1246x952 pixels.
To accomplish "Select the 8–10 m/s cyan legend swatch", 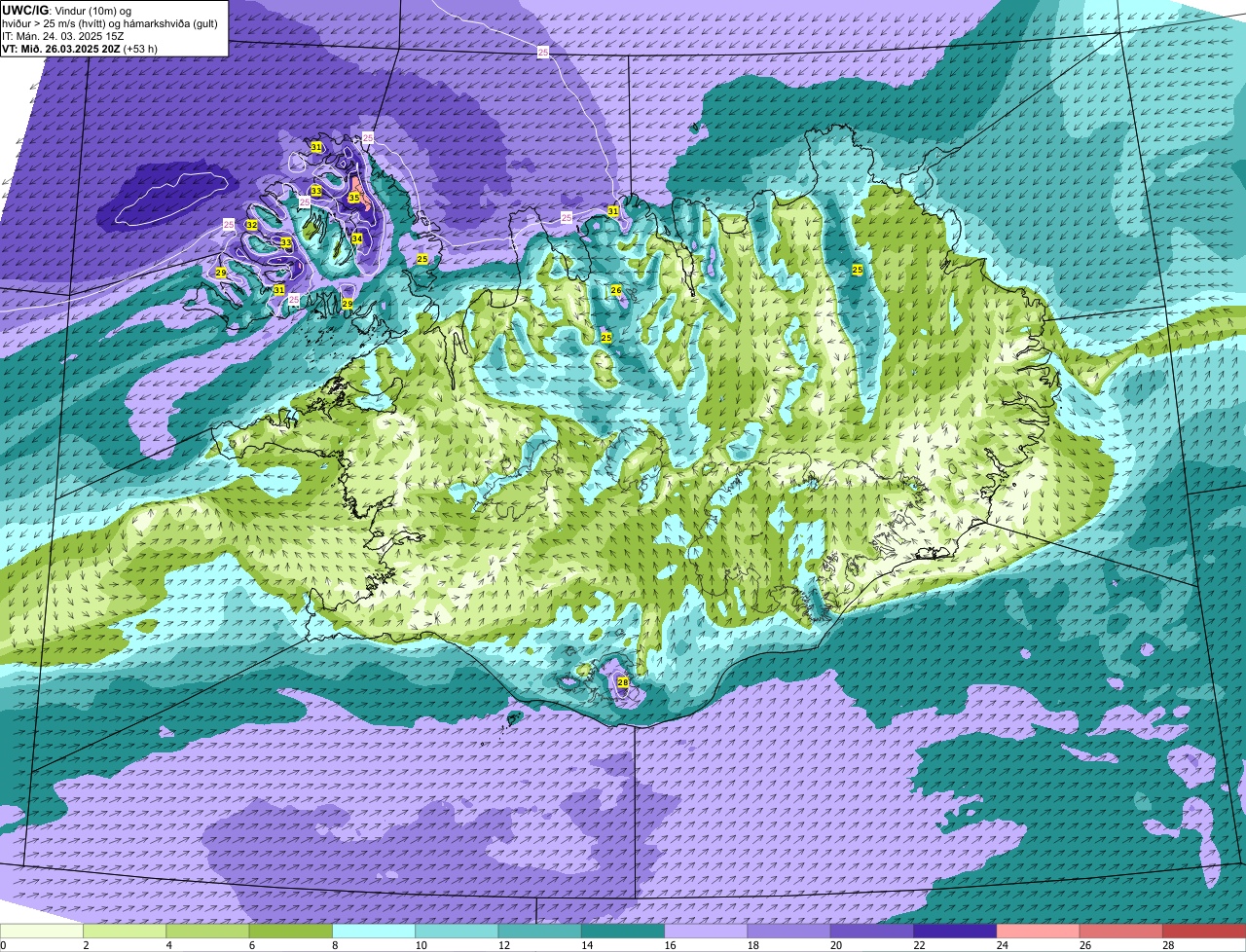I will tap(374, 932).
